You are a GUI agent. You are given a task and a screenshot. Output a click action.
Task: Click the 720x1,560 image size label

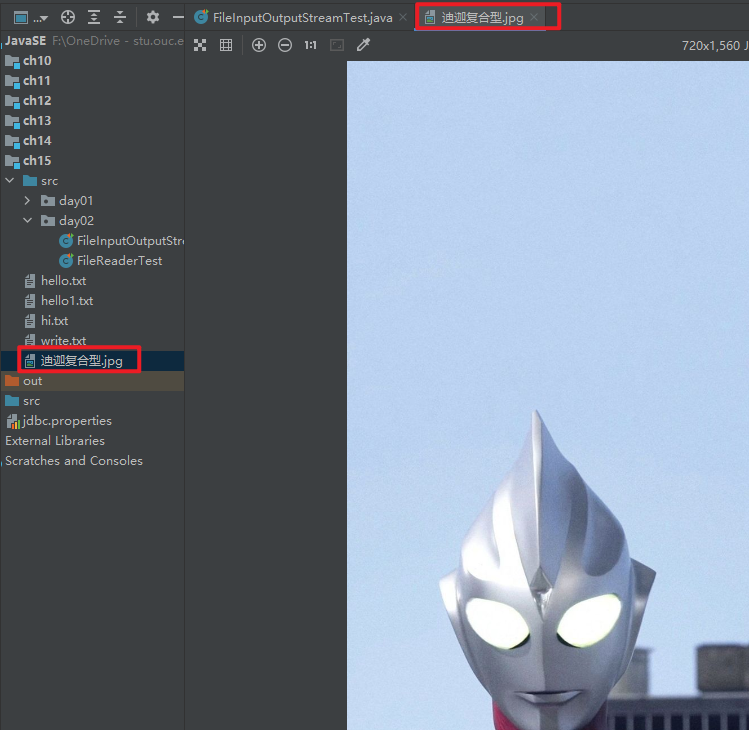711,46
